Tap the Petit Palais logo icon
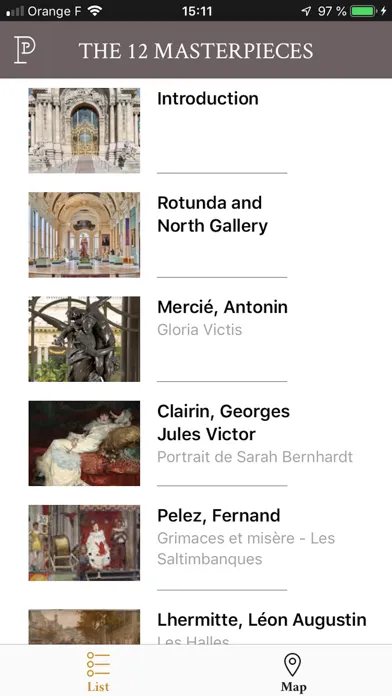This screenshot has height=696, width=392. click(24, 50)
